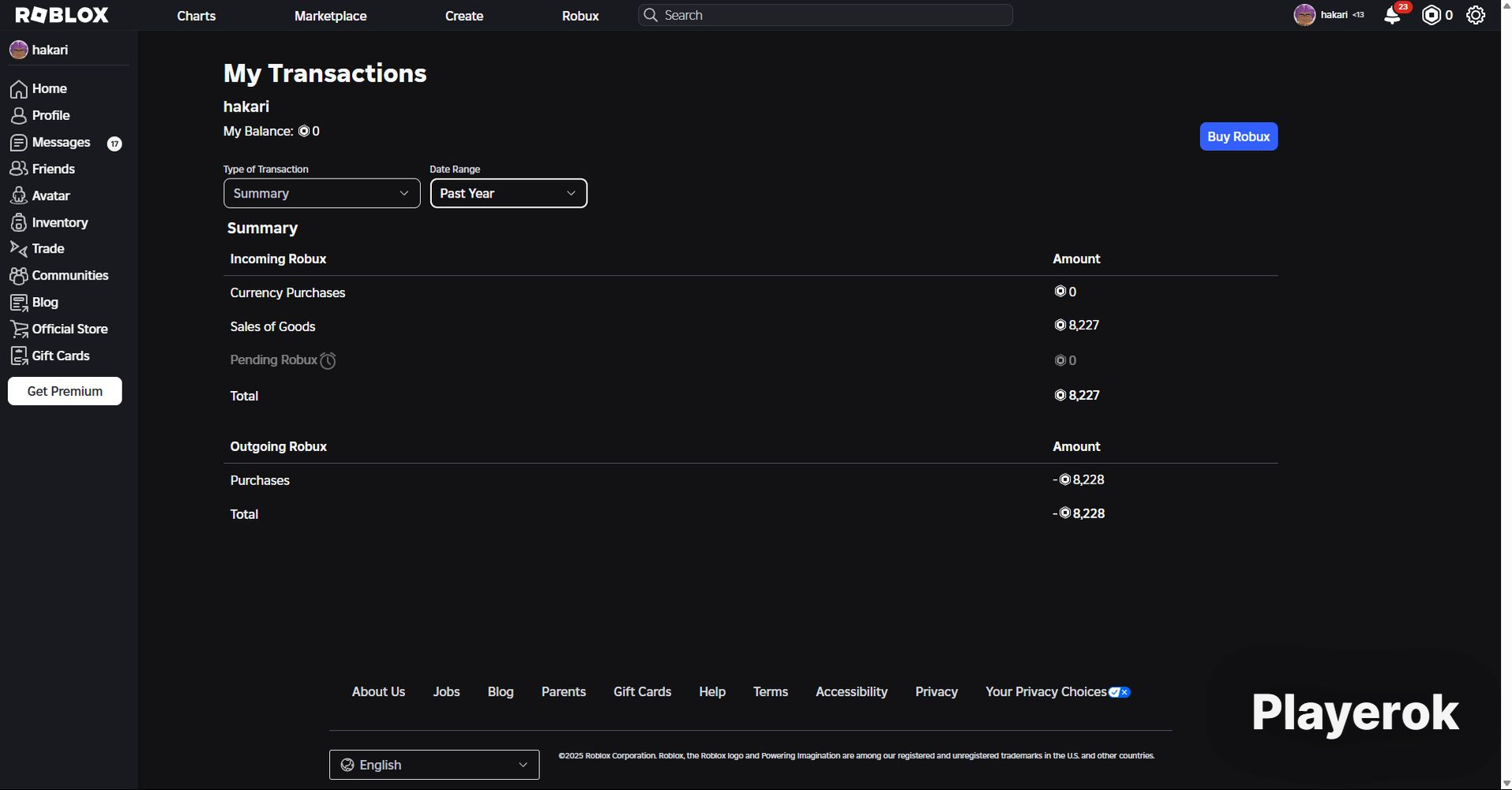
Task: Click the hakari username in sidebar
Action: pos(50,50)
